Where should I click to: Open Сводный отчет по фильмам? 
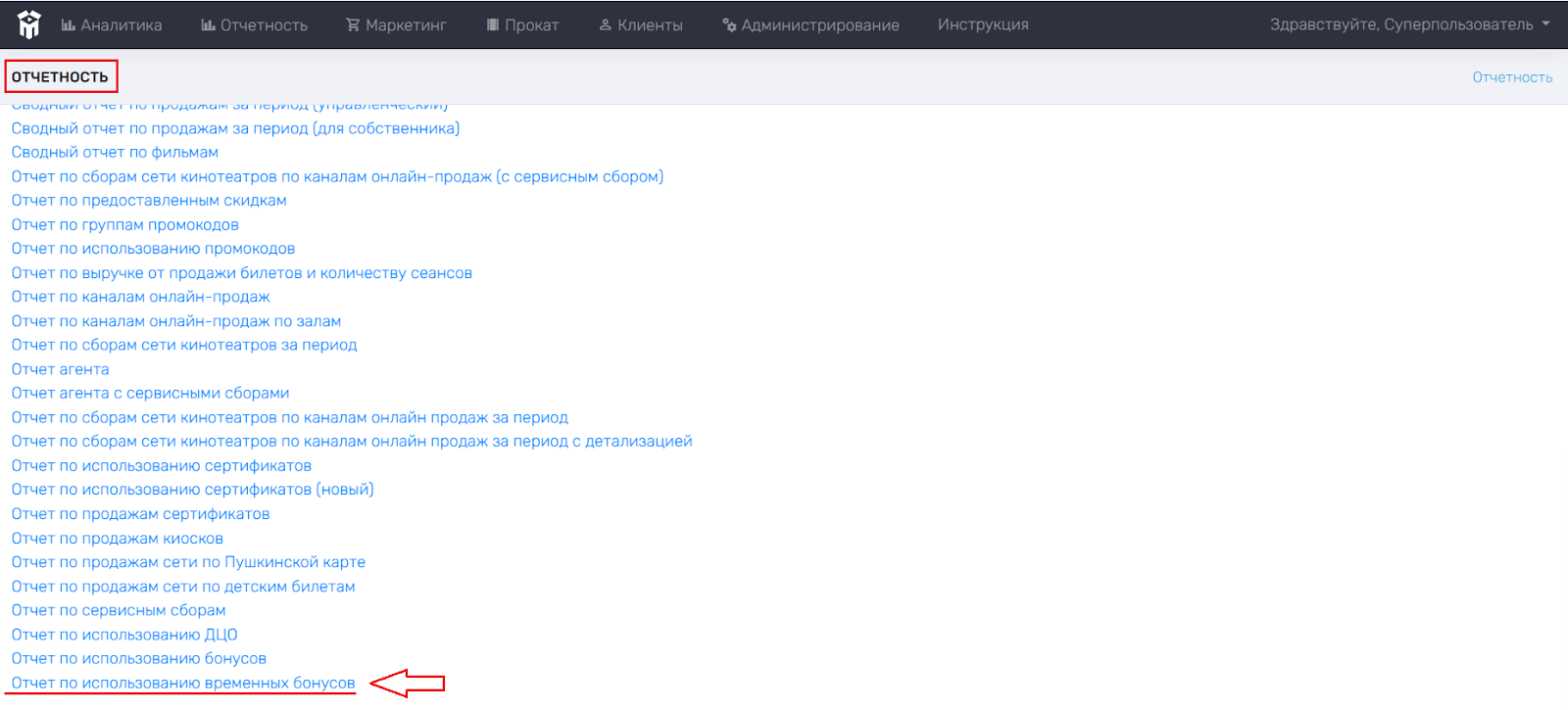(115, 153)
